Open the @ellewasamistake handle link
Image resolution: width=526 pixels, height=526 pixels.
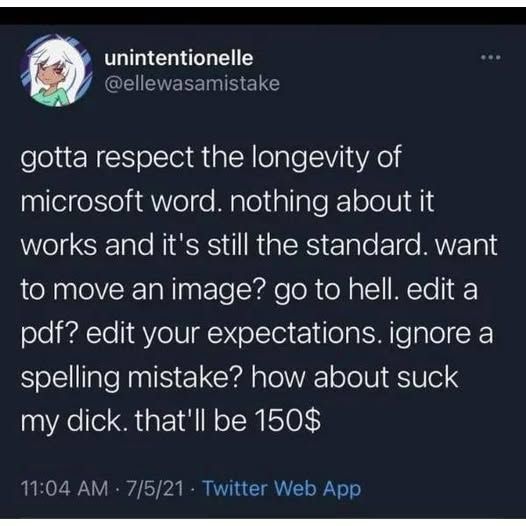192,84
